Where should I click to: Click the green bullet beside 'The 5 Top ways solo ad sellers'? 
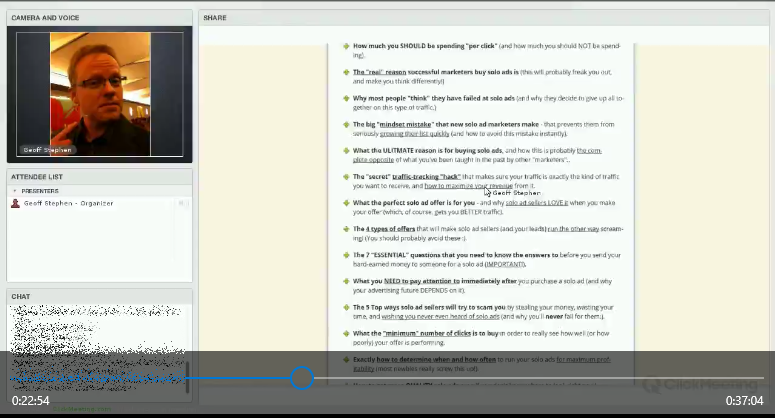[346, 307]
